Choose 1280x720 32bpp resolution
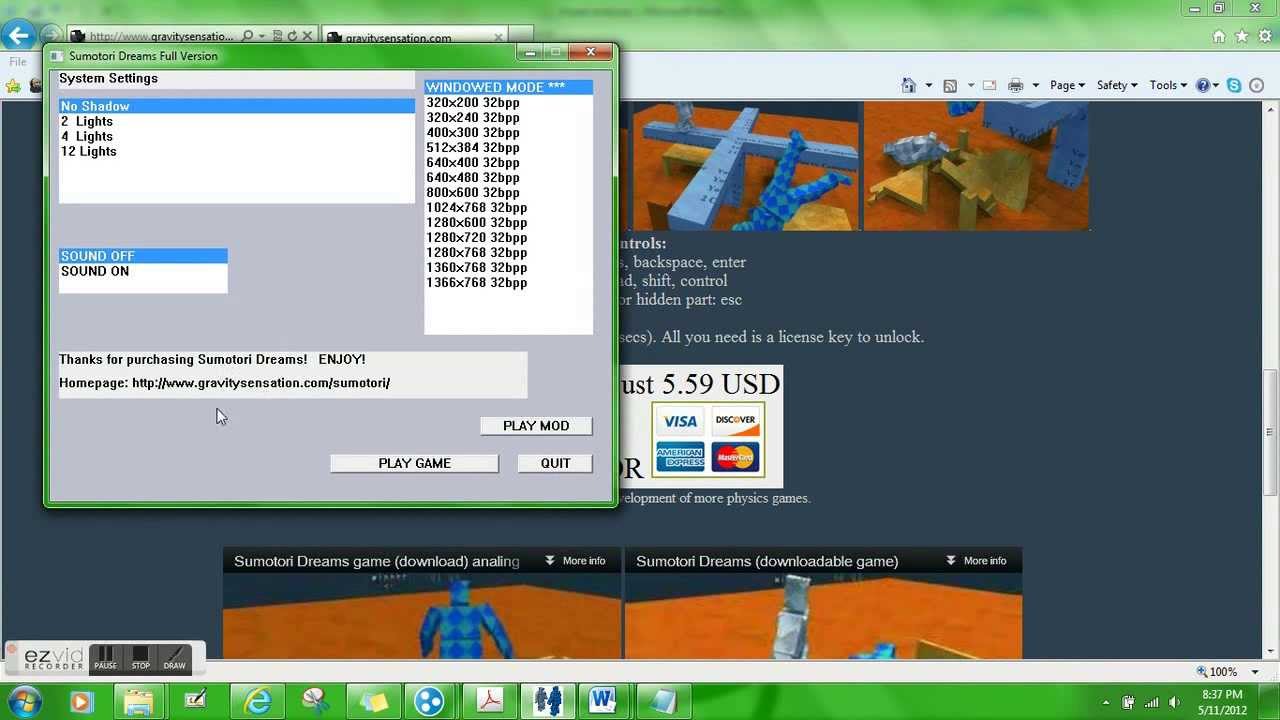 (508, 237)
